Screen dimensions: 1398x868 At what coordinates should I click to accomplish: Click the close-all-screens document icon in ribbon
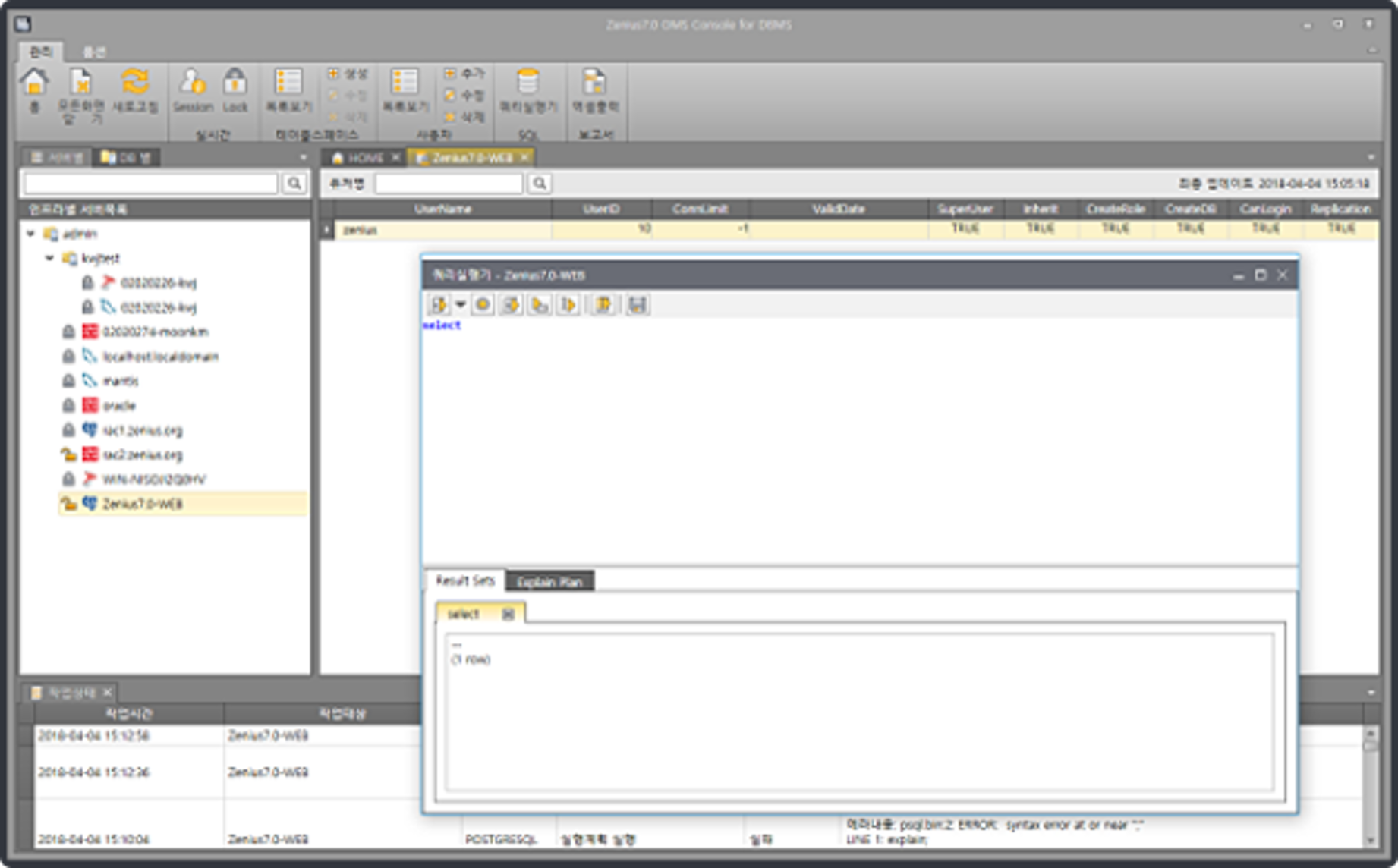point(81,82)
